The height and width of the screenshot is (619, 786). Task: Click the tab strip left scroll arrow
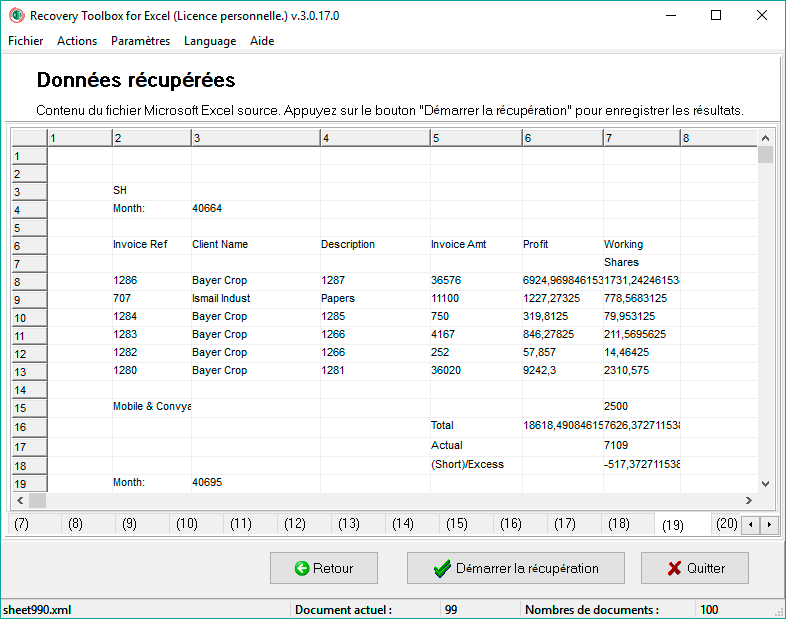click(x=750, y=525)
